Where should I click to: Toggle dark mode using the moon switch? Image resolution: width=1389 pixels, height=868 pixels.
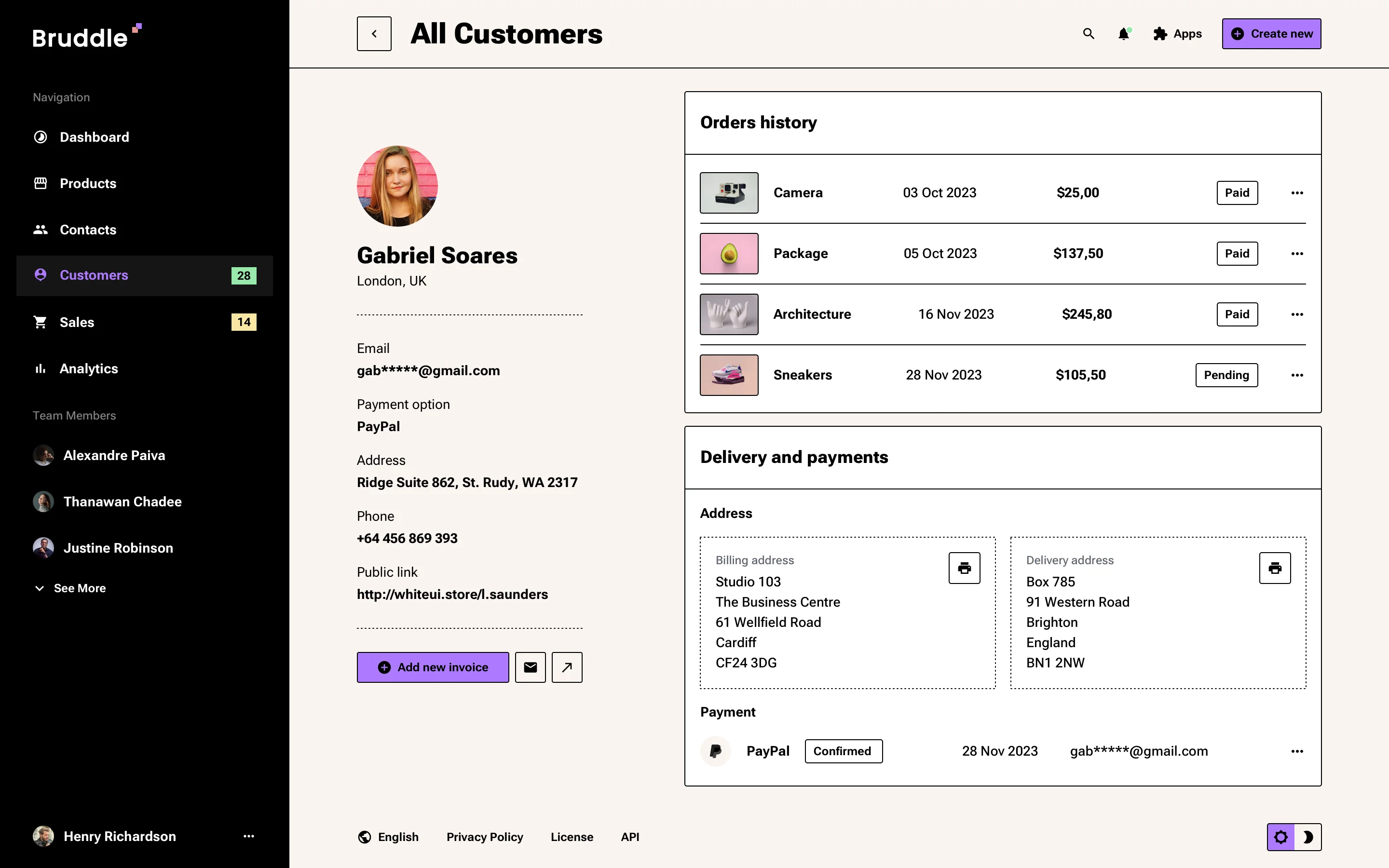pyautogui.click(x=1309, y=837)
